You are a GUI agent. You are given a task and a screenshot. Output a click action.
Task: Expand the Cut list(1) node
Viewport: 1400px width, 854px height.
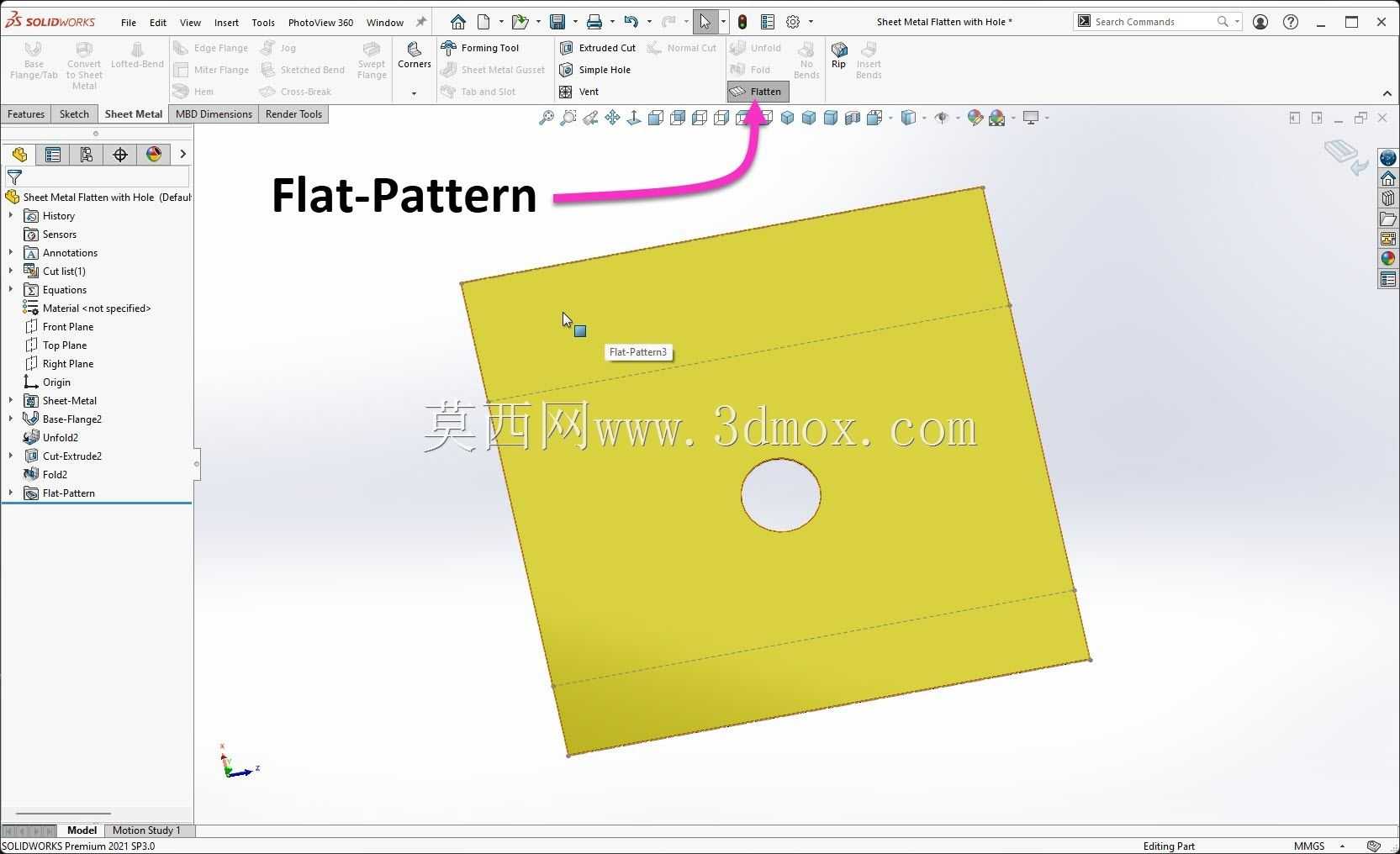pyautogui.click(x=11, y=271)
